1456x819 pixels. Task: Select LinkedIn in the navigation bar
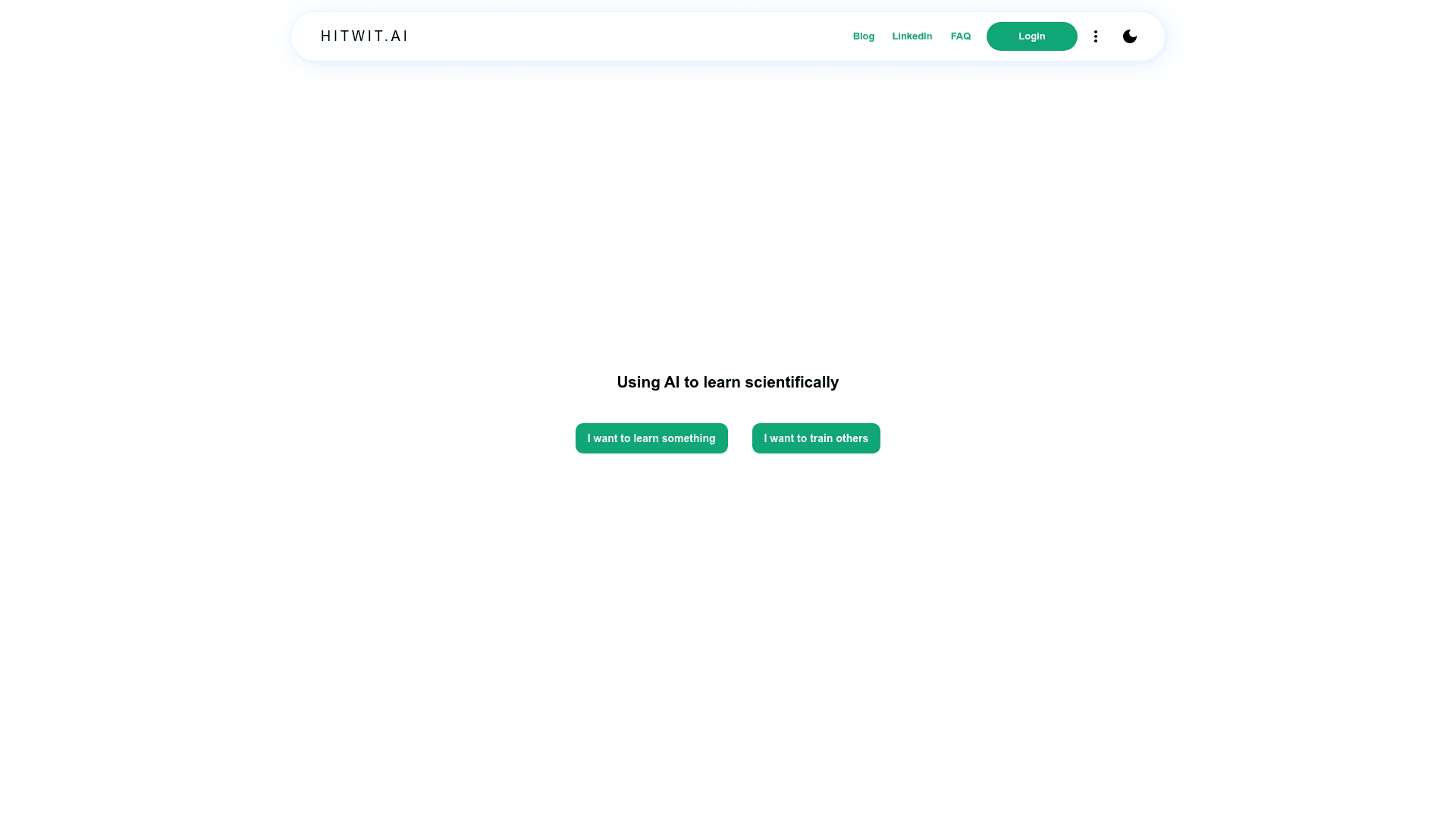912,36
